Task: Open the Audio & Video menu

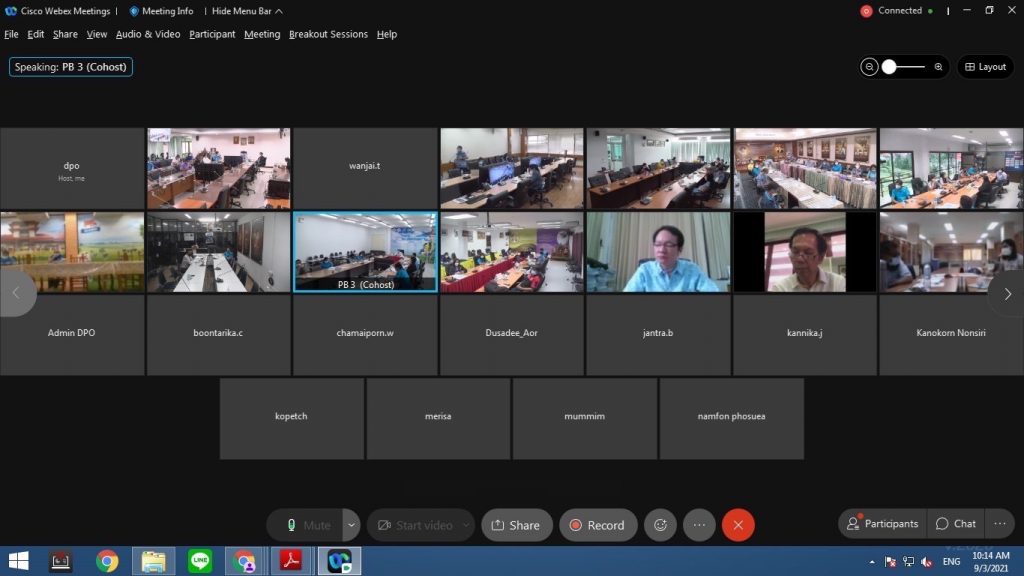Action: pyautogui.click(x=148, y=34)
